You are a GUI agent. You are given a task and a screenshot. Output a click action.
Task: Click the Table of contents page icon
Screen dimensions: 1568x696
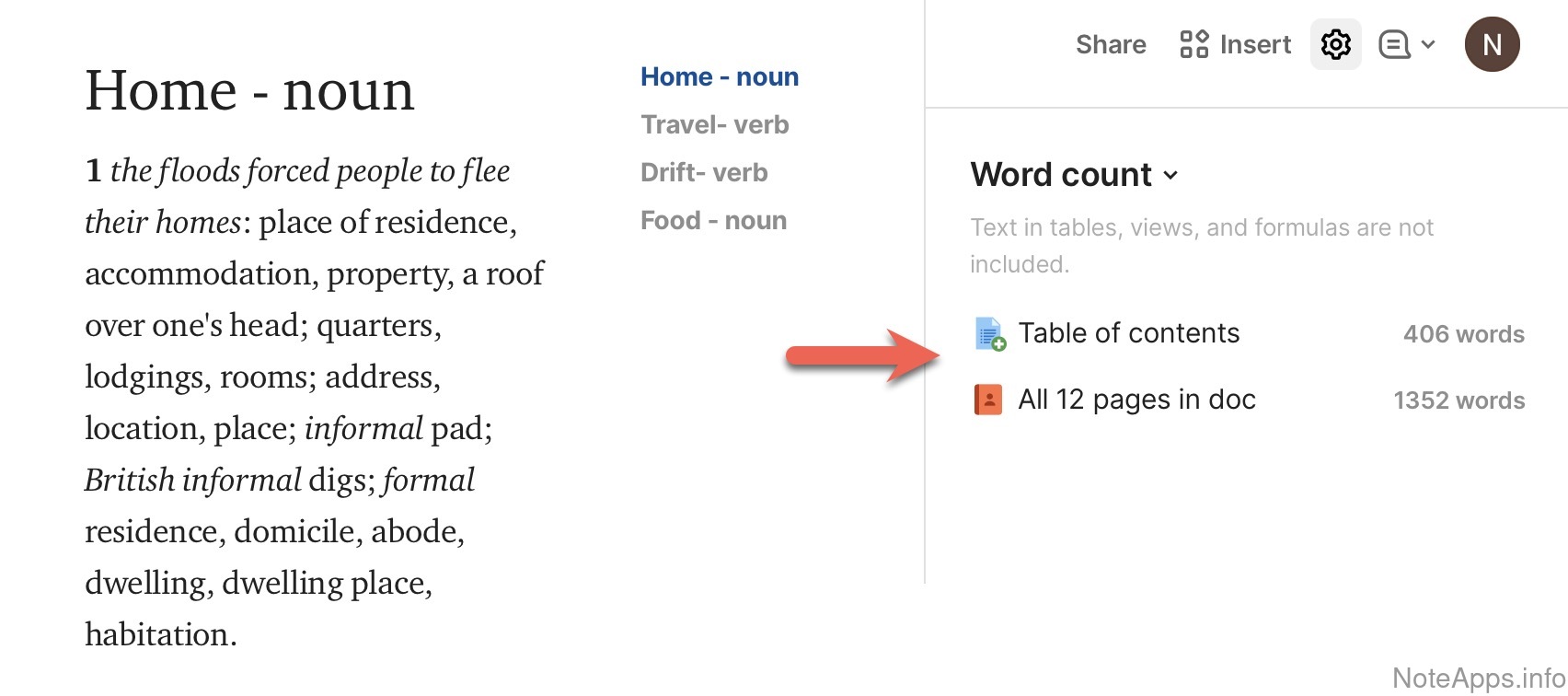989,333
